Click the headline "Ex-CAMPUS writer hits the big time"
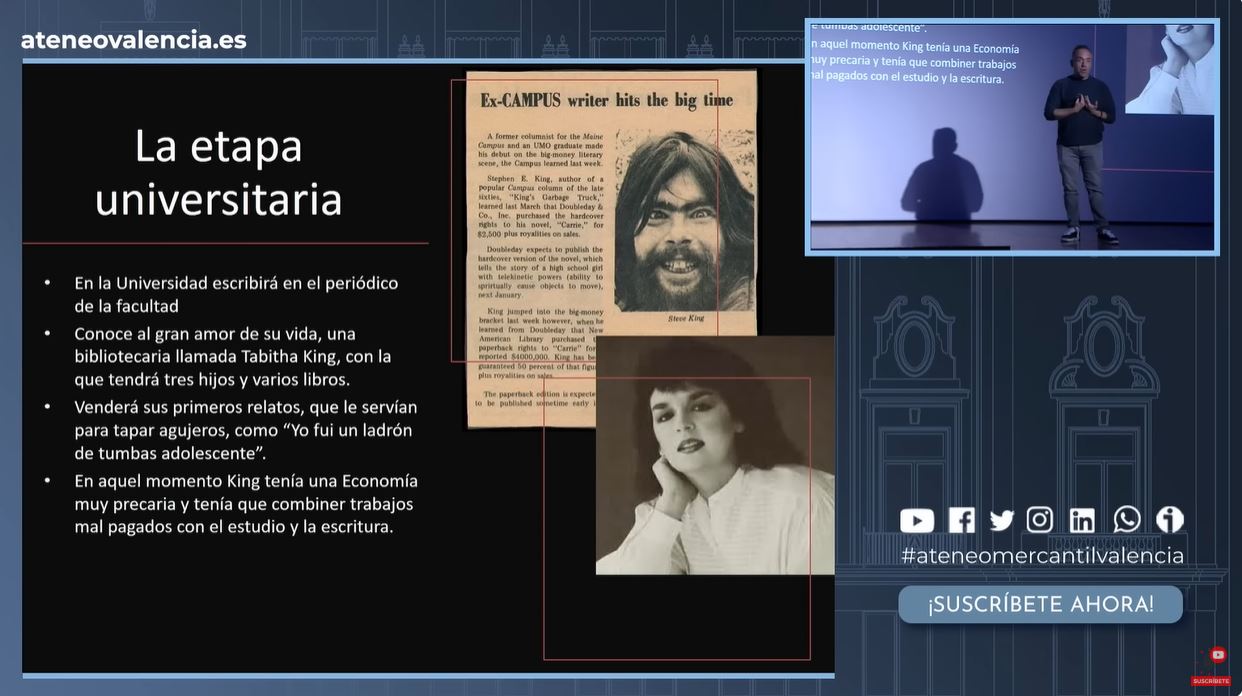 coord(607,100)
